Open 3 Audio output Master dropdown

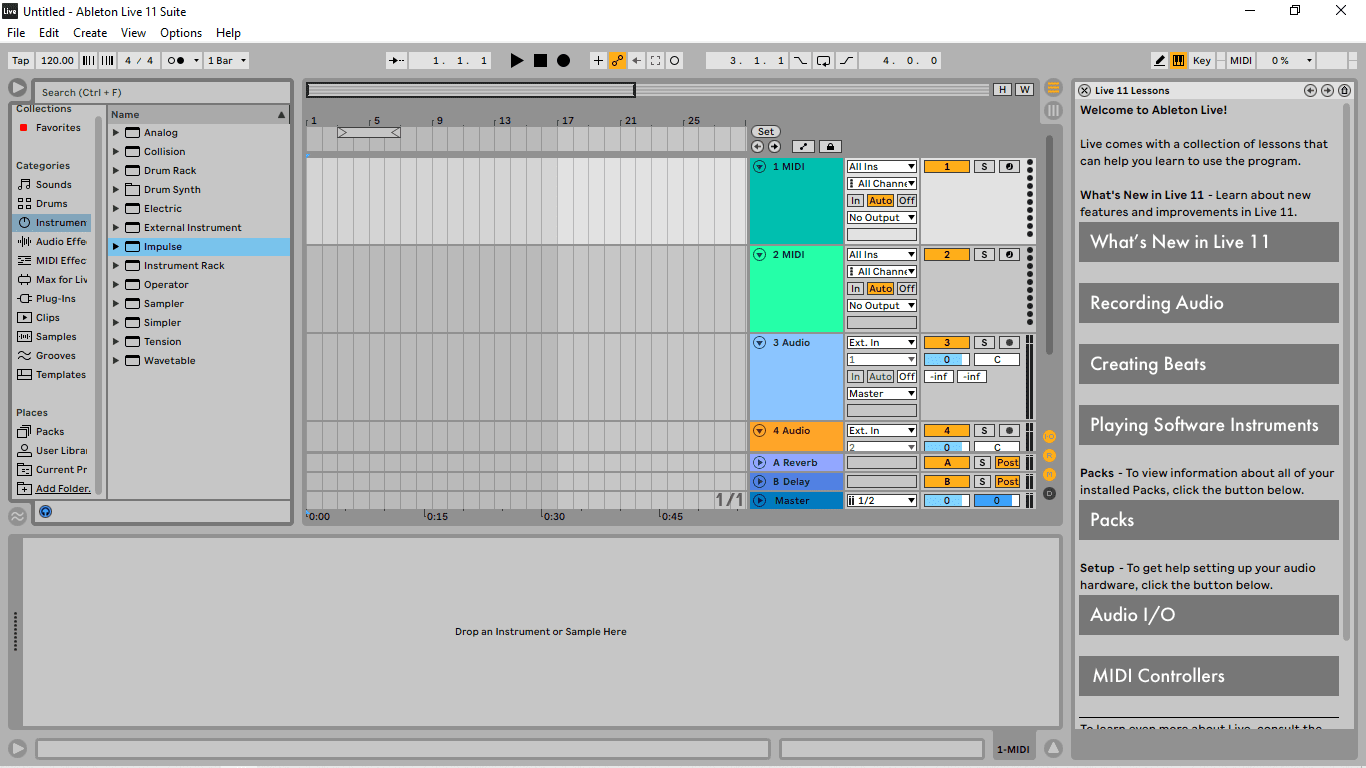point(882,394)
